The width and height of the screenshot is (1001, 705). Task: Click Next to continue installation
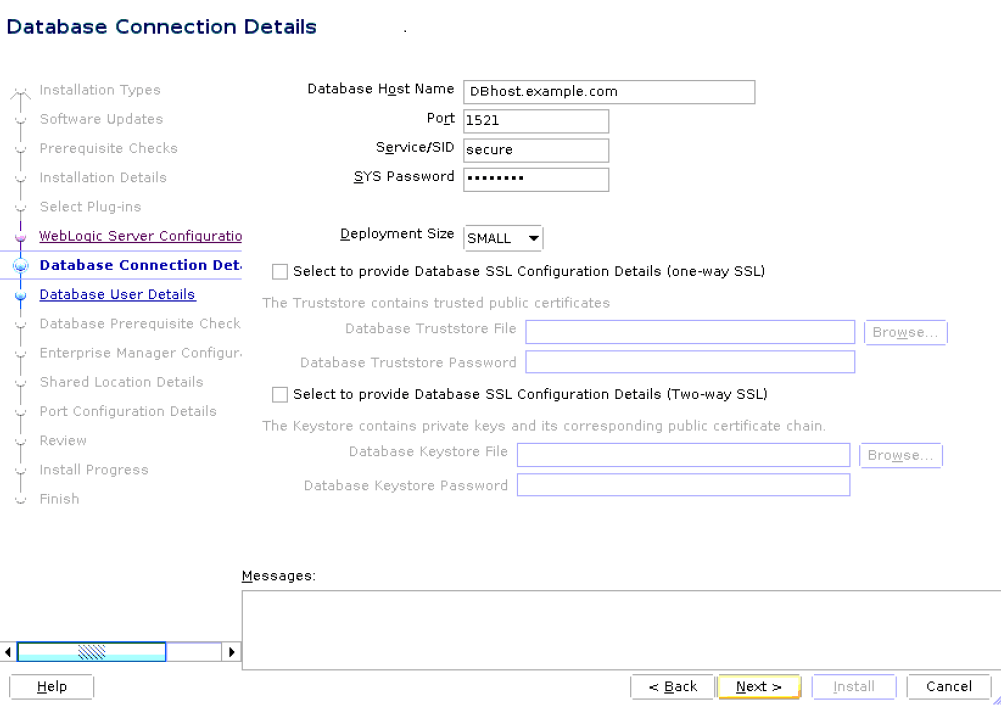click(x=758, y=686)
